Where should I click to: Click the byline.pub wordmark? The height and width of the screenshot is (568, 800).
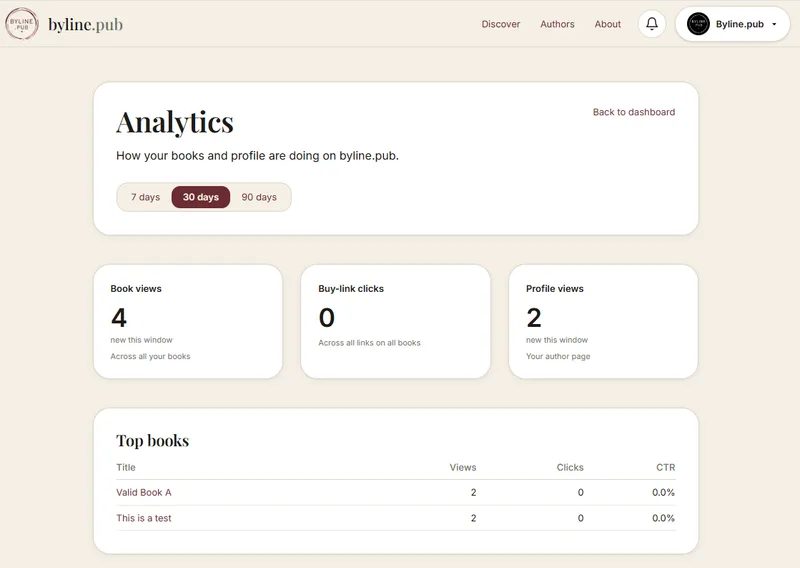(86, 24)
